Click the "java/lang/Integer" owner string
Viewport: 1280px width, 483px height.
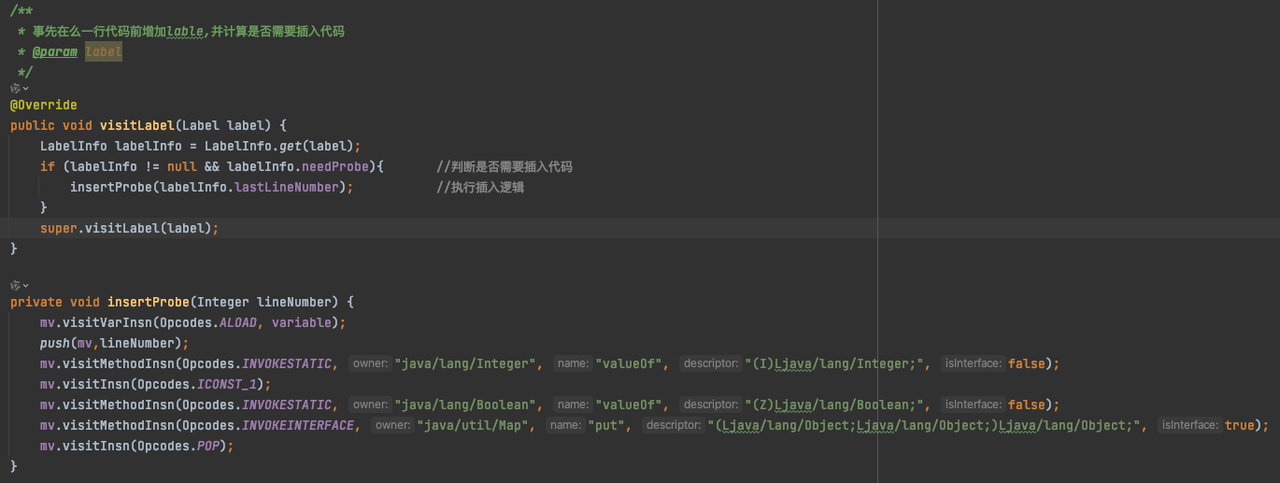pos(468,364)
